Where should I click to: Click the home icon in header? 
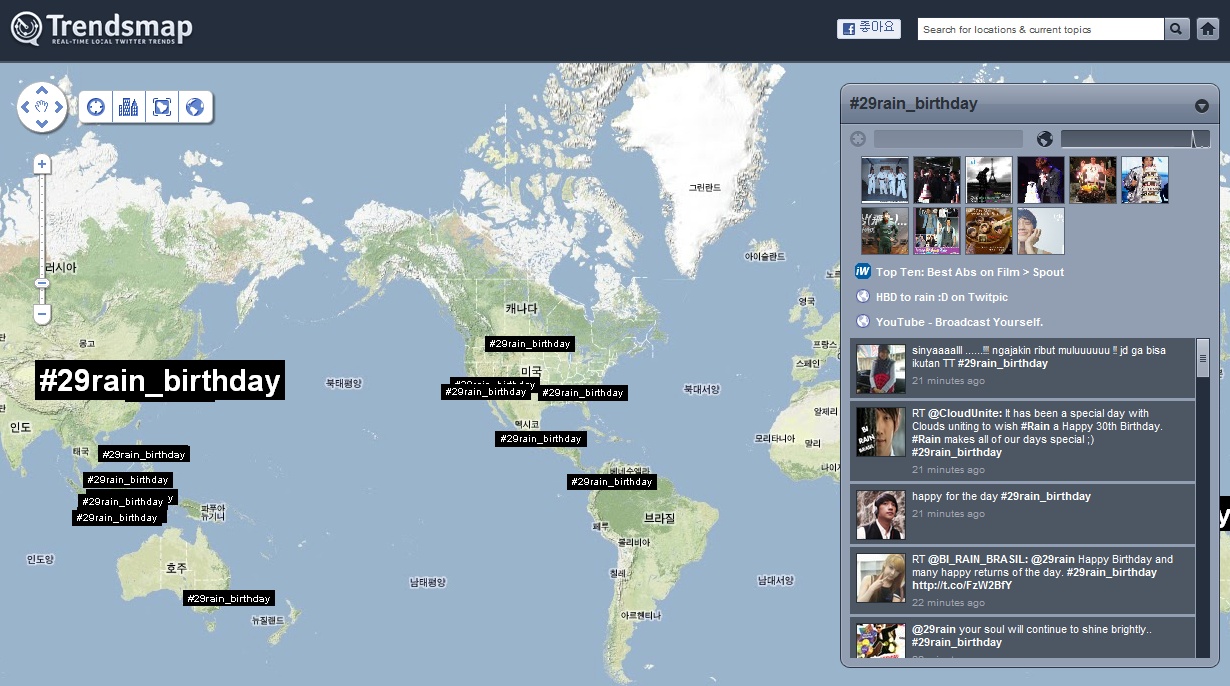coord(1208,29)
